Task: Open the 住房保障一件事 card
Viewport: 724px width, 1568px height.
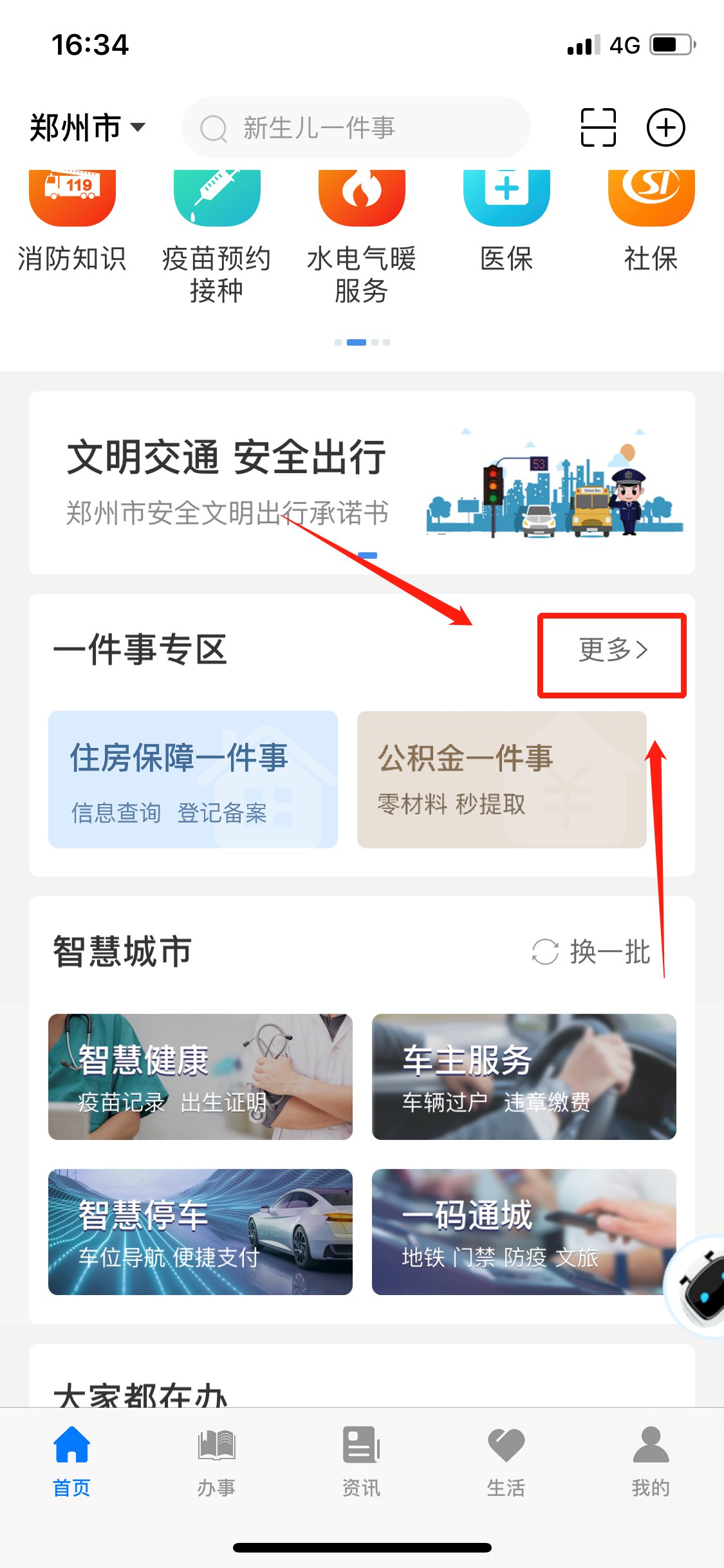Action: click(193, 779)
